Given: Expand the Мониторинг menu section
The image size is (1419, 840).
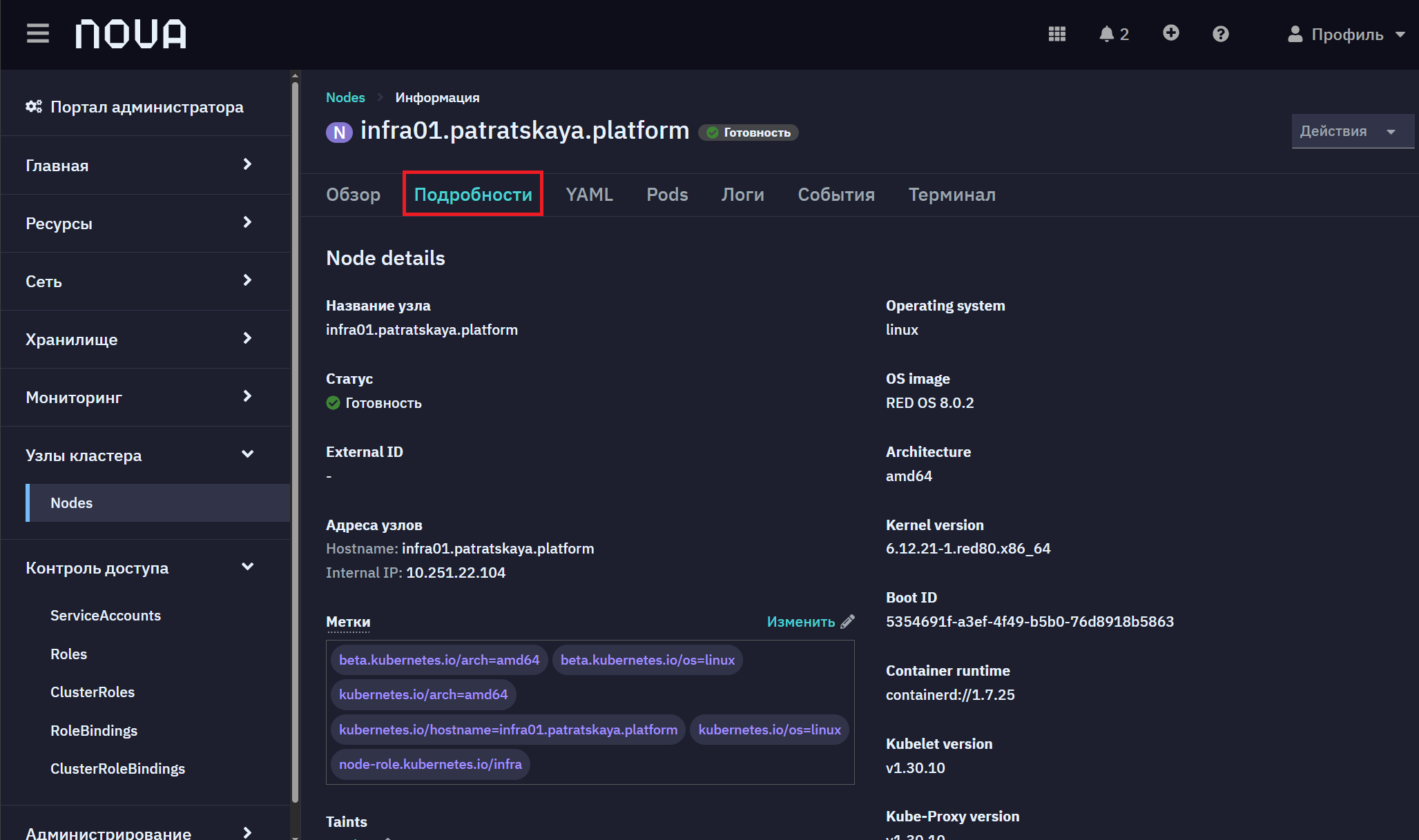Looking at the screenshot, I should pyautogui.click(x=145, y=397).
